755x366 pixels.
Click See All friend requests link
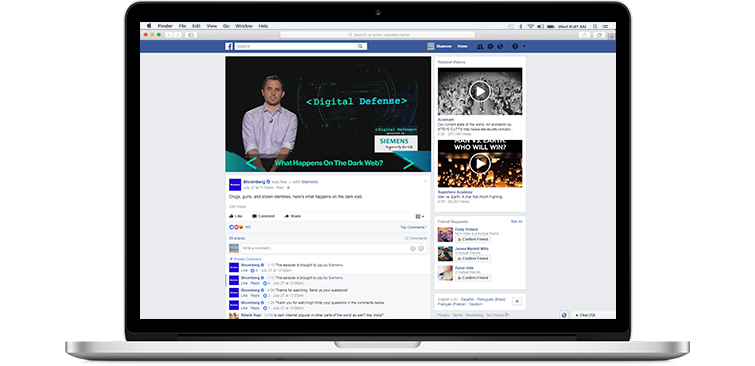pyautogui.click(x=516, y=222)
